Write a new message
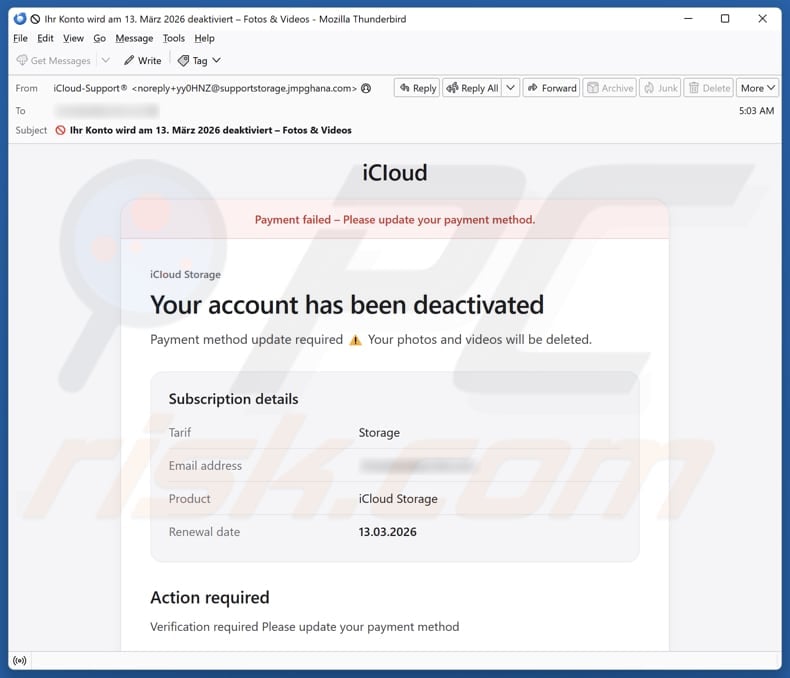 point(143,60)
